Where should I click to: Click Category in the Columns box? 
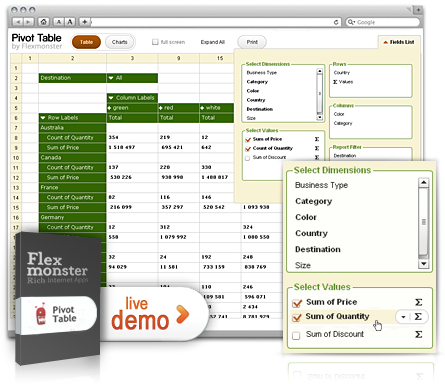343,123
